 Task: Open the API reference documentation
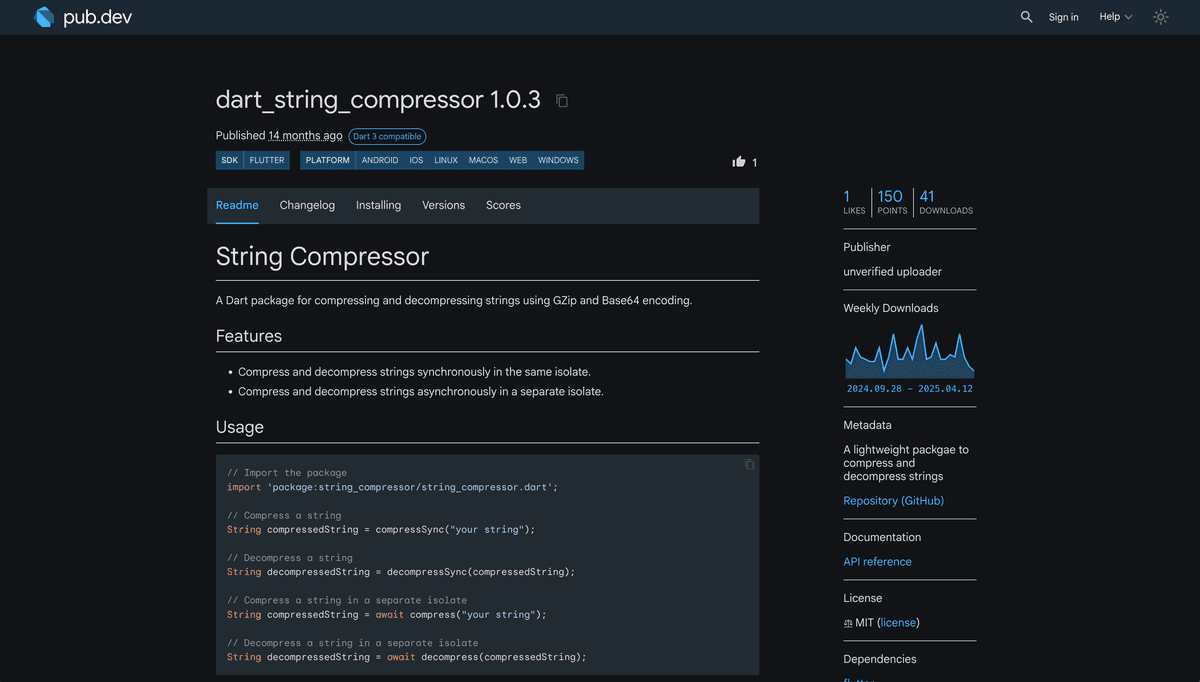[x=877, y=561]
